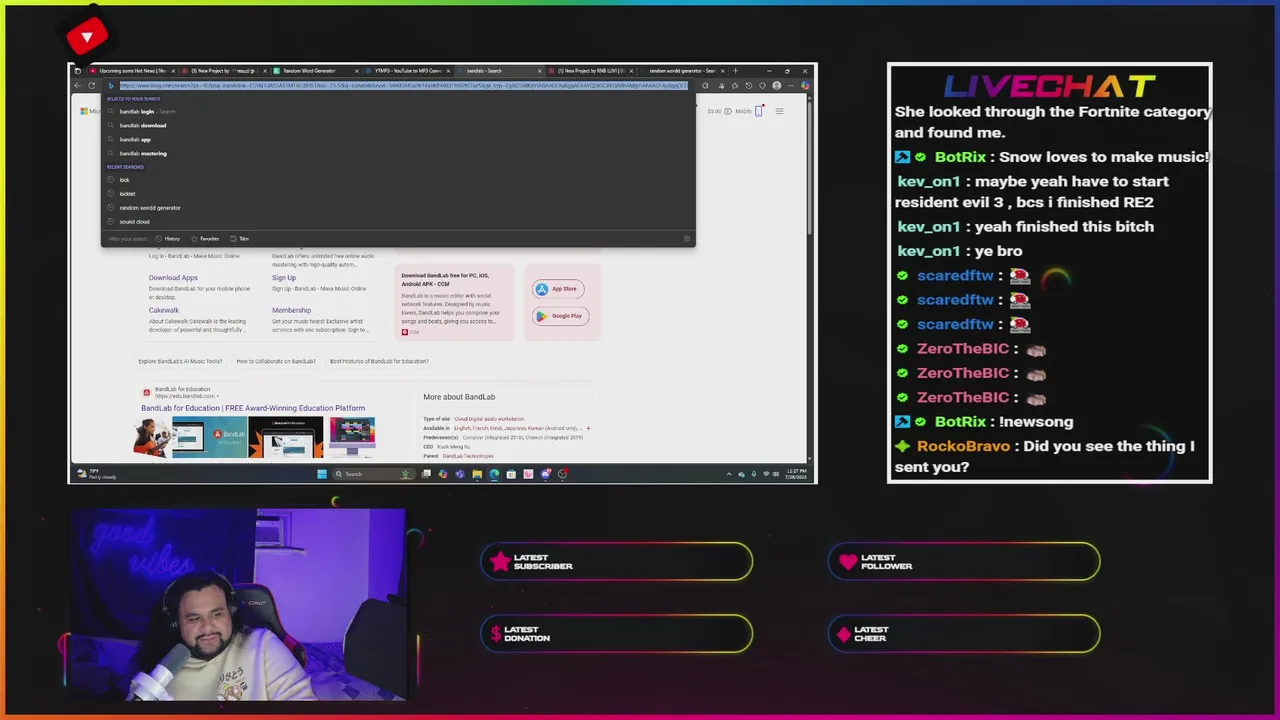
Task: Open the Membership link
Action: 291,311
